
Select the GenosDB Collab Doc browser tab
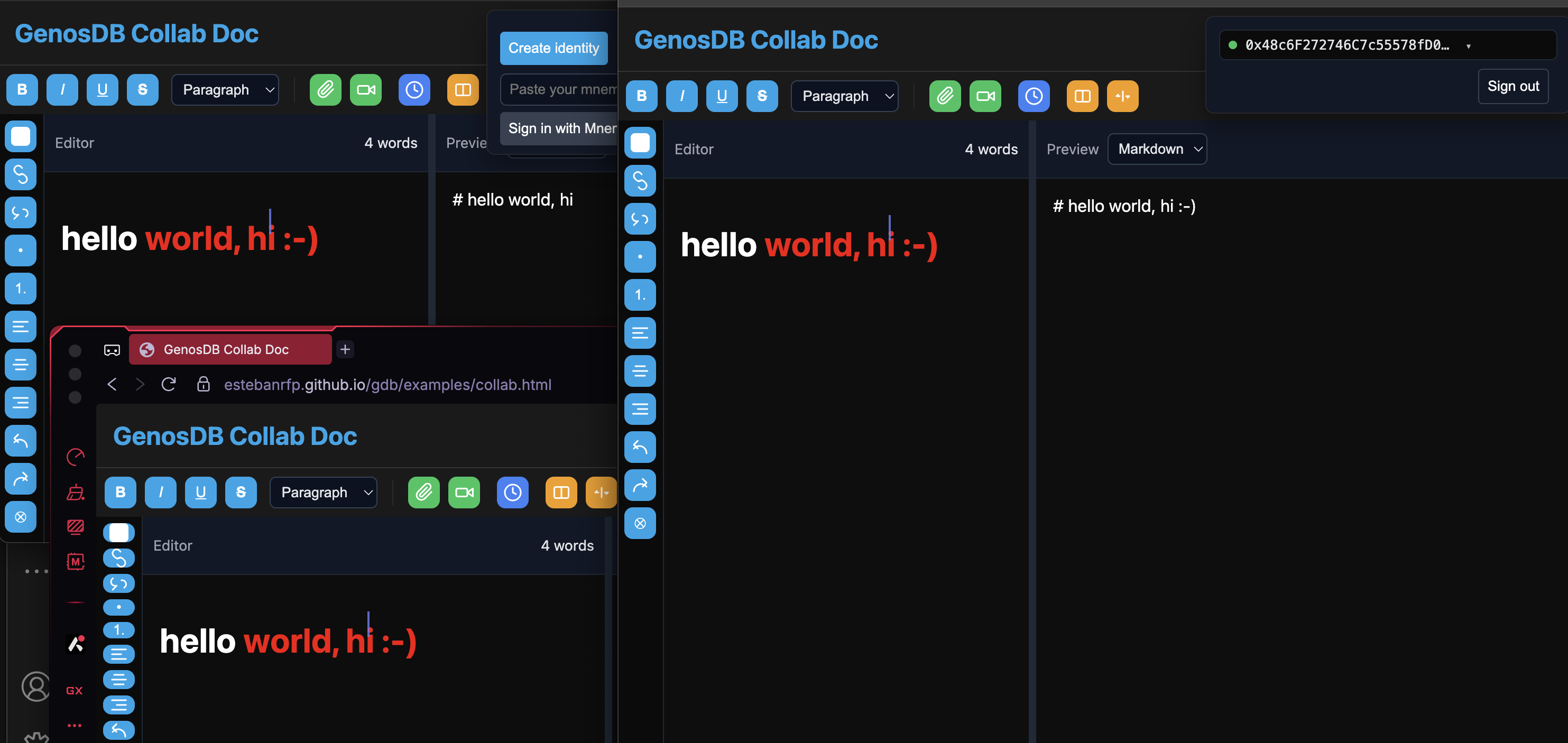coord(230,349)
